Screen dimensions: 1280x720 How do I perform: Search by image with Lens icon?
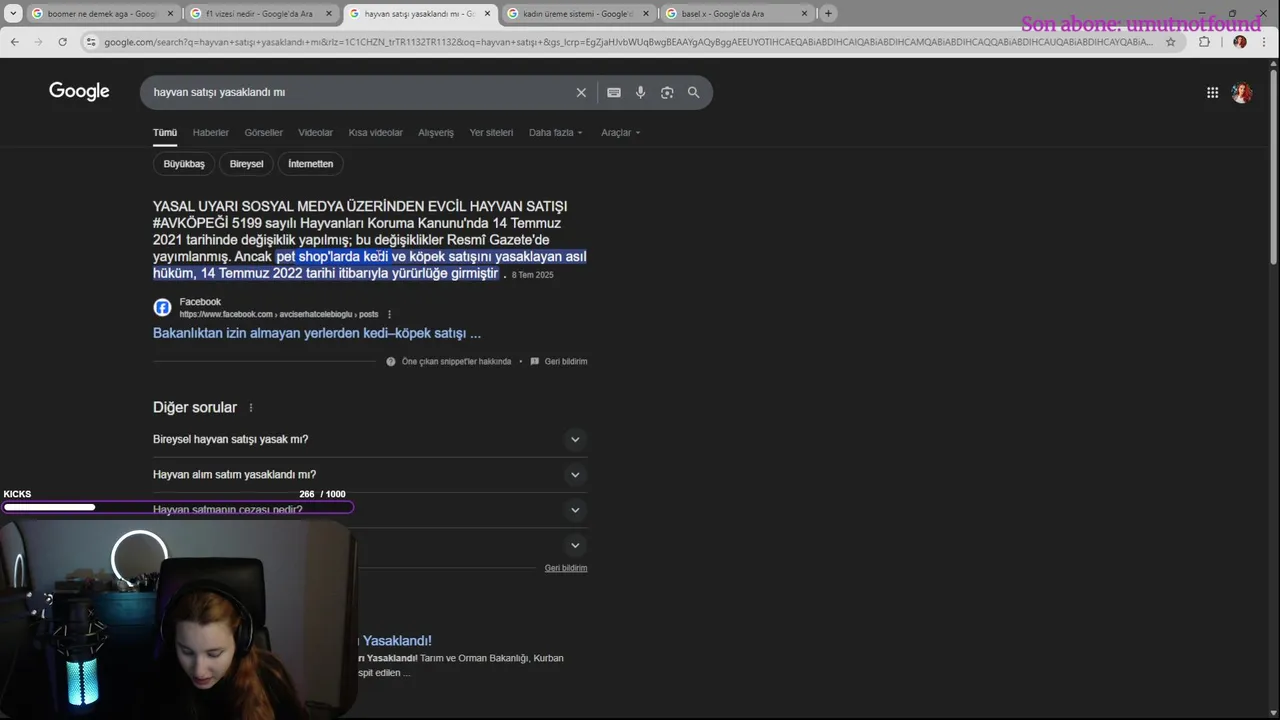point(667,92)
